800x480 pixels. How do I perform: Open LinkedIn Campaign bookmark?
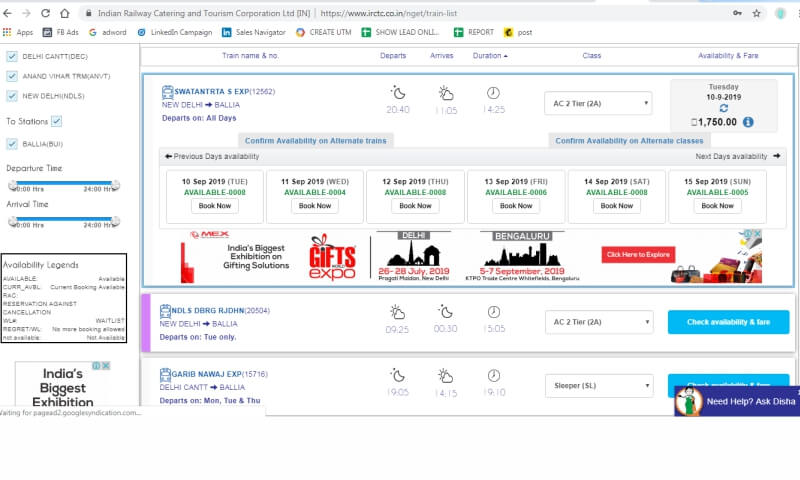174,32
